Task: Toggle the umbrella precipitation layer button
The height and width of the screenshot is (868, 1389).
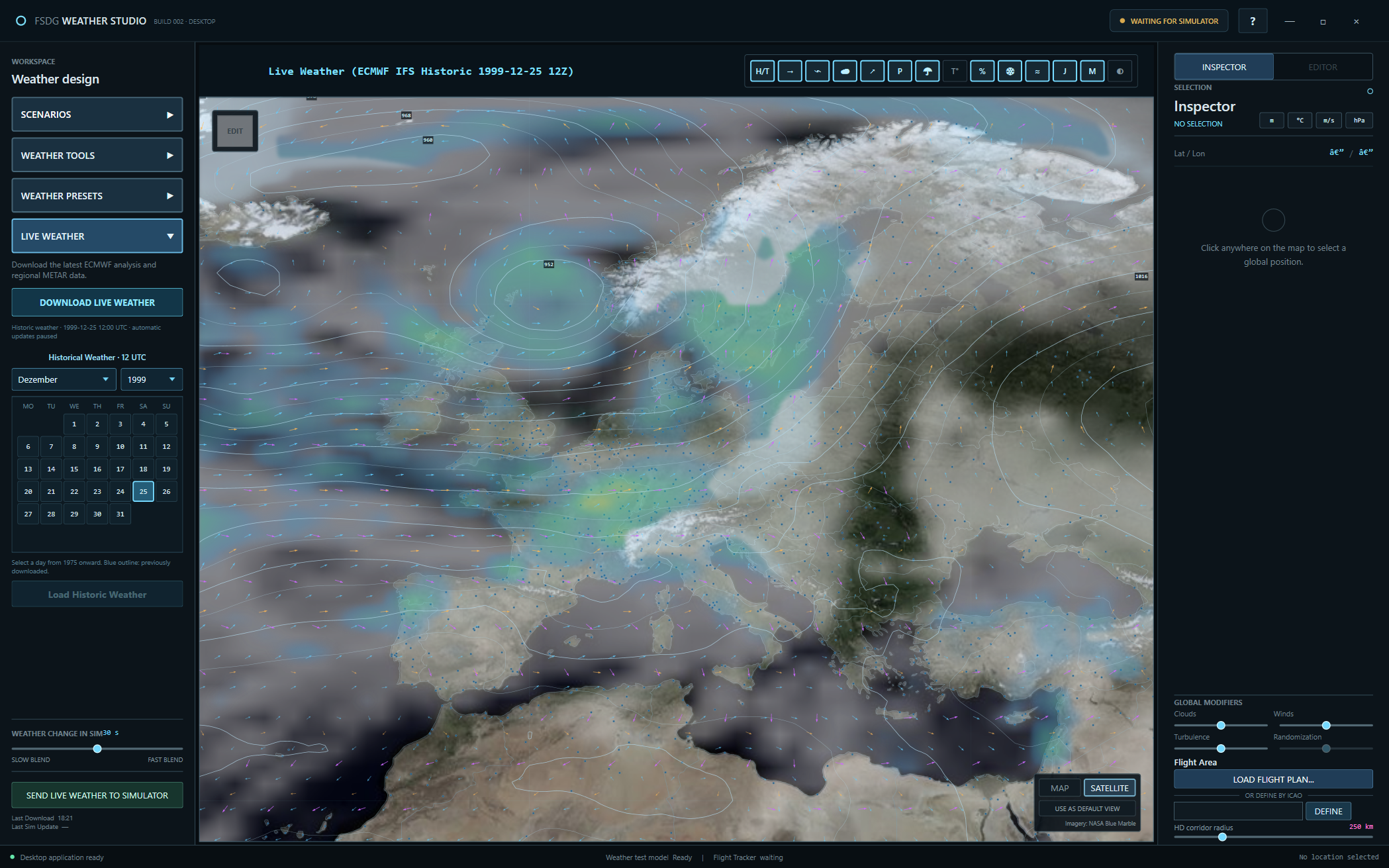Action: click(928, 72)
